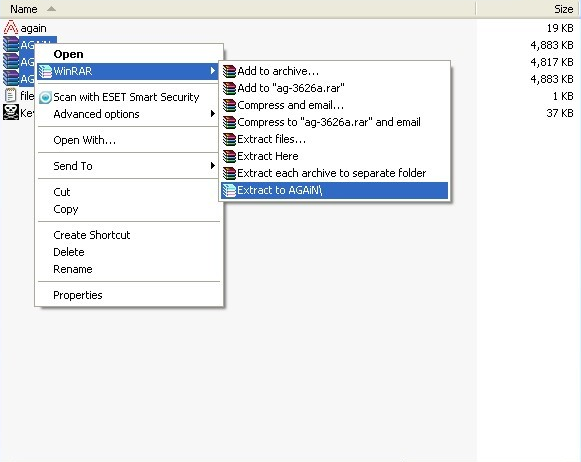Click the red A icon of the again file
The image size is (581, 462).
point(11,28)
